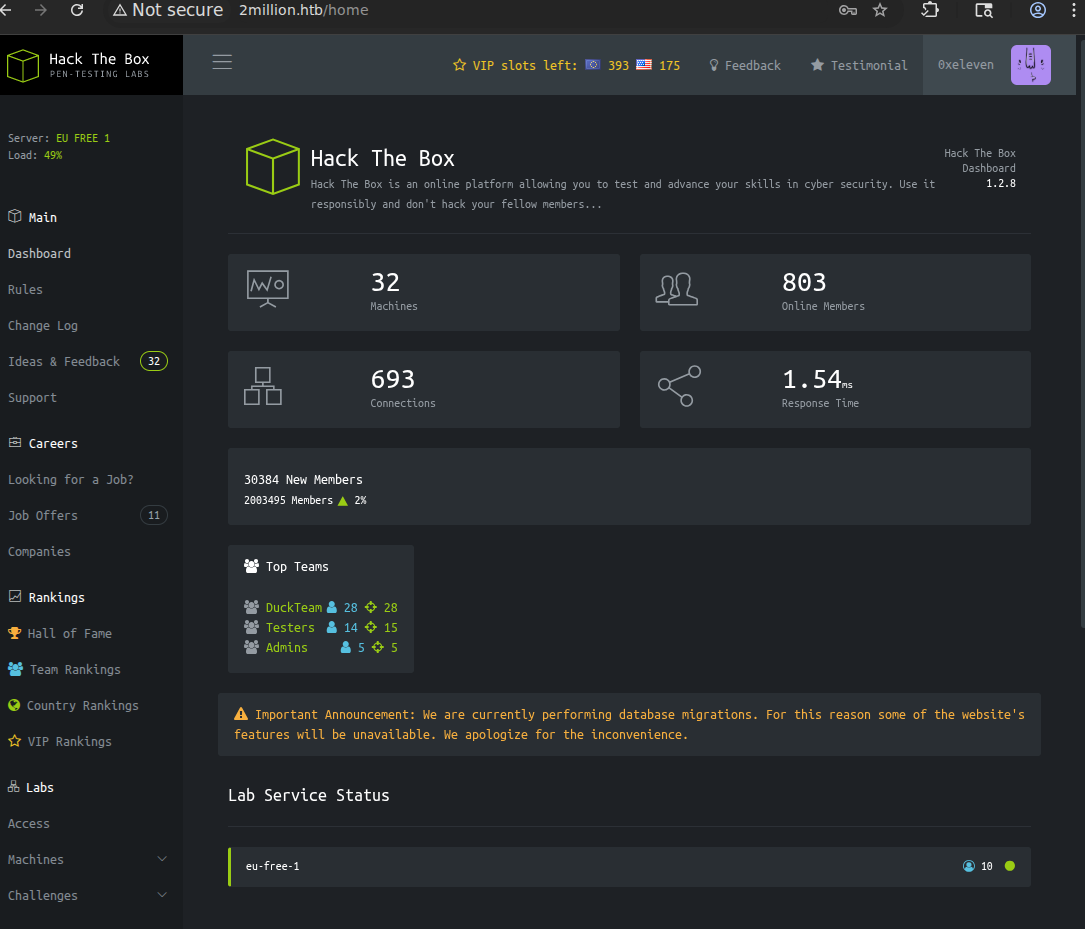Click the eu-free-1 lab status row
This screenshot has width=1085, height=929.
(x=629, y=866)
